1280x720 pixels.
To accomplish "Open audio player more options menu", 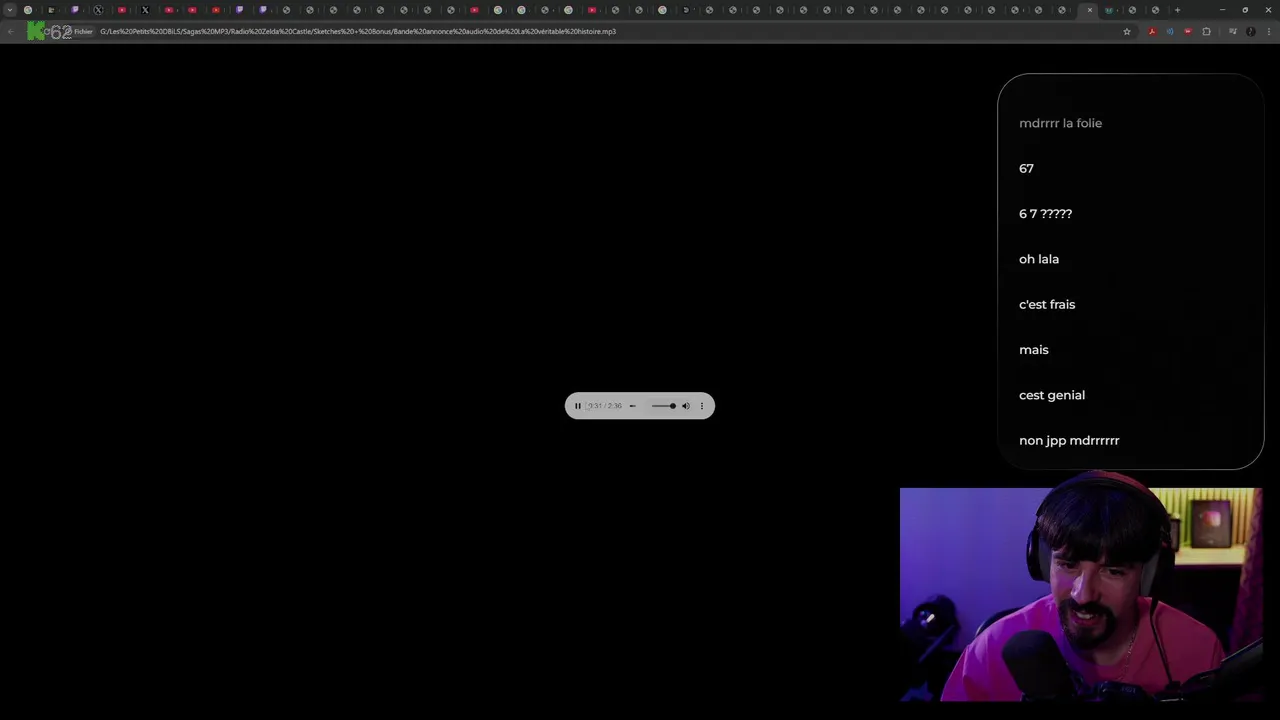I will (x=702, y=406).
